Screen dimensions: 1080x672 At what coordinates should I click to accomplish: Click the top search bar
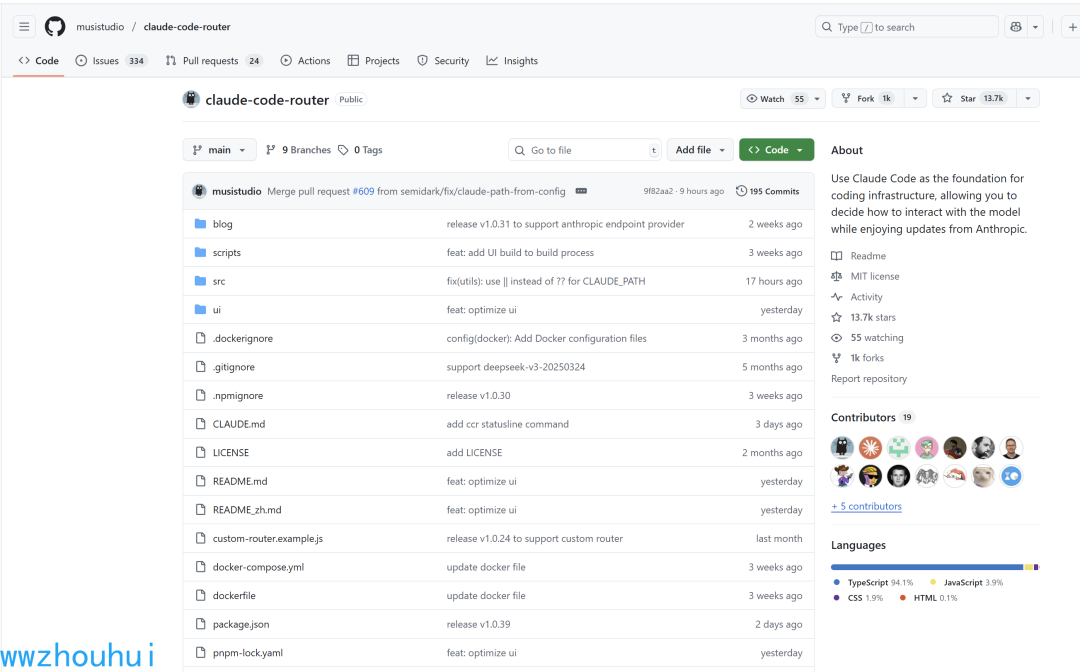pos(906,27)
